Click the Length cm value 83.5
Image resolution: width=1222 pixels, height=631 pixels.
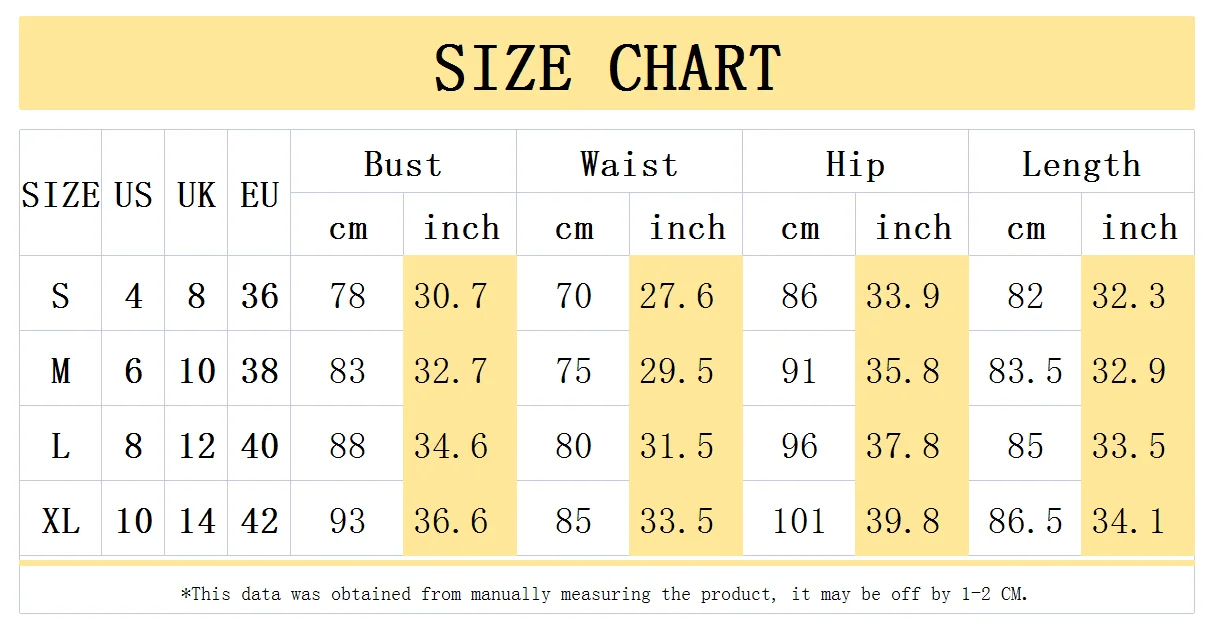click(x=1025, y=369)
